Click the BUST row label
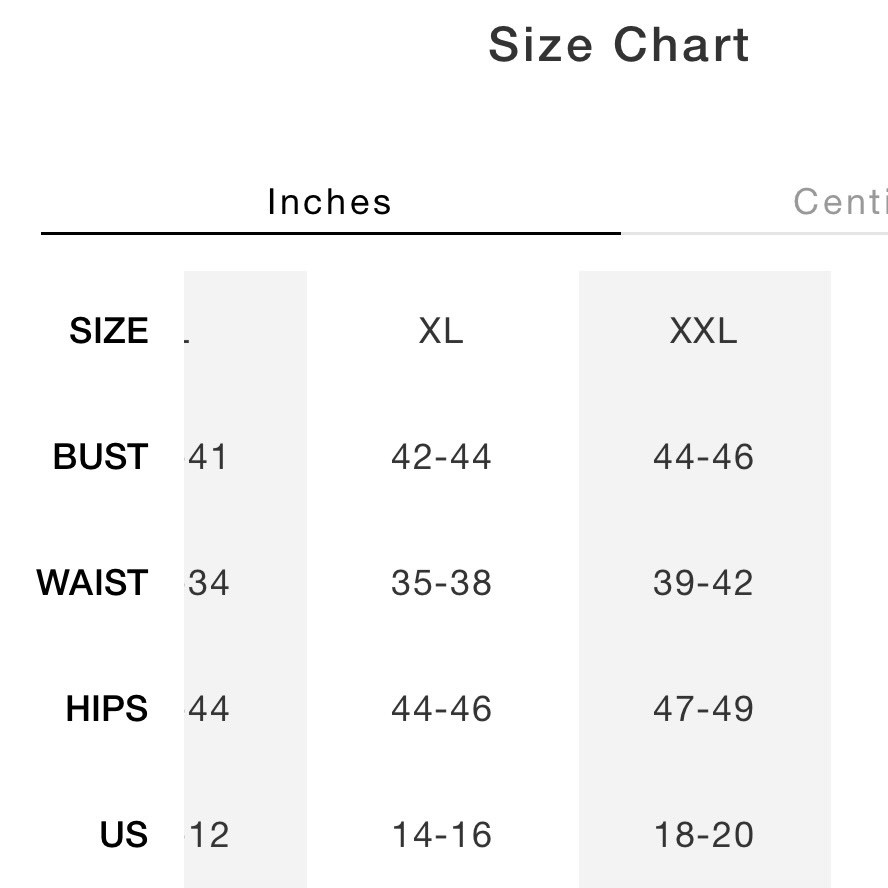Viewport: 888px width, 888px height. pos(99,457)
